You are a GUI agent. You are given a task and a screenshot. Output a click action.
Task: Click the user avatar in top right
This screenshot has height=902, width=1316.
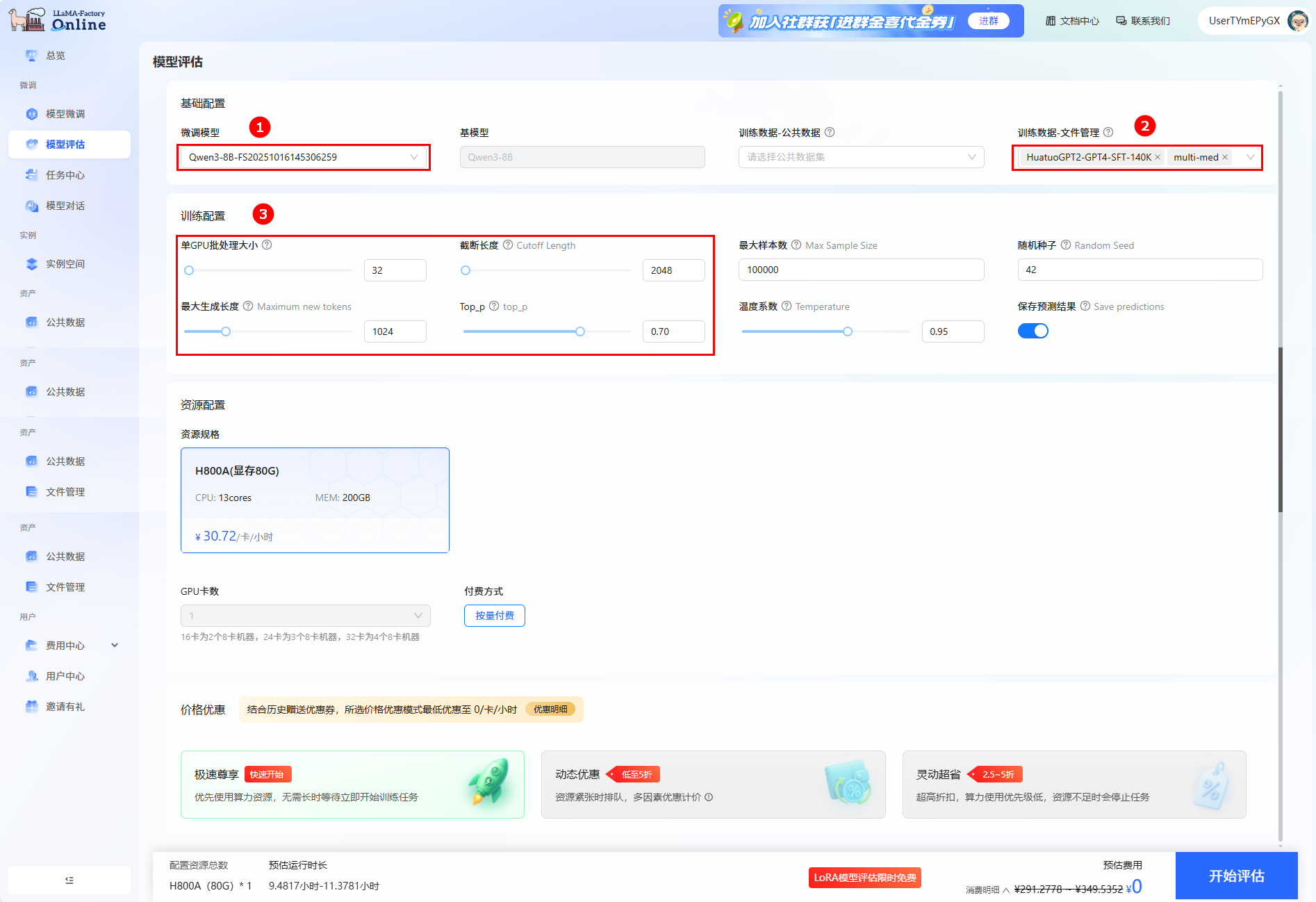(x=1297, y=21)
